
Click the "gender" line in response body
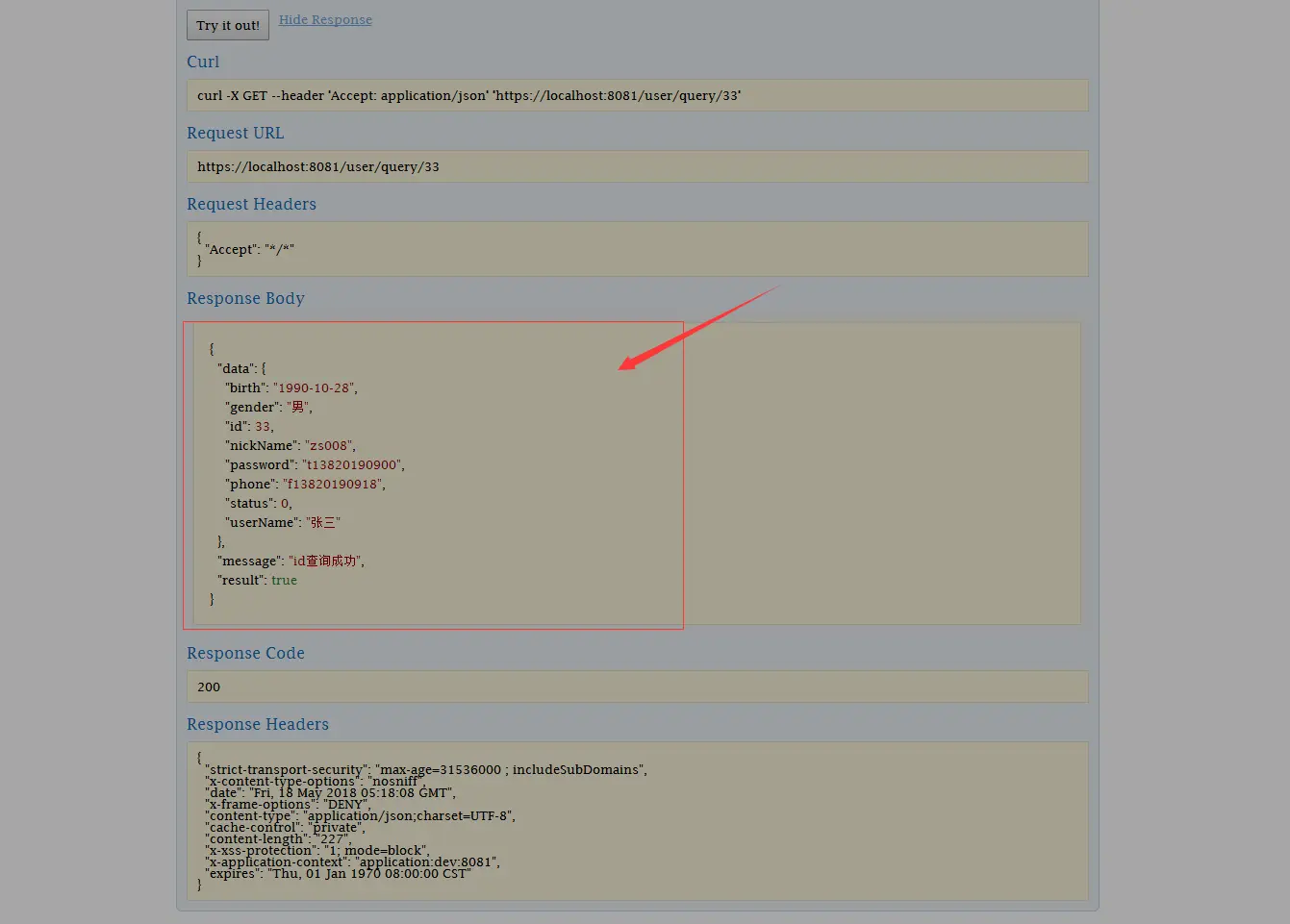click(x=268, y=407)
